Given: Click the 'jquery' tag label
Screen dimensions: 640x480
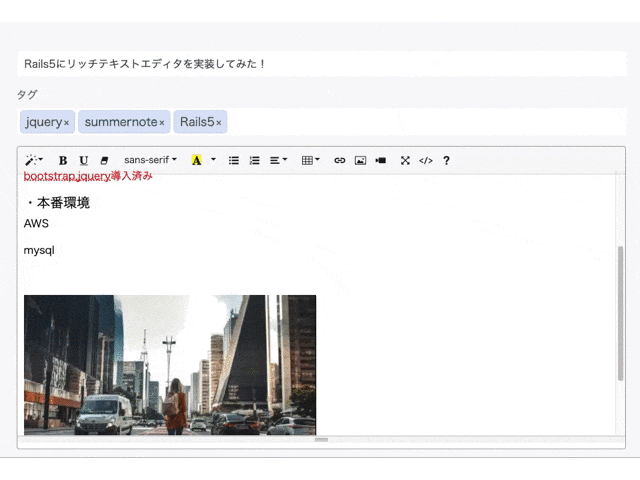Looking at the screenshot, I should pos(44,122).
